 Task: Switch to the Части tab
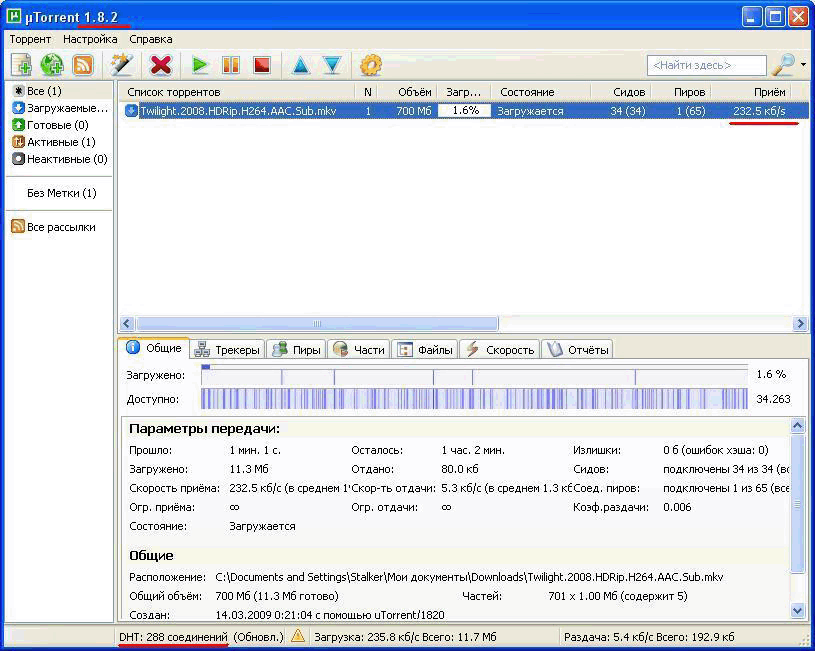[x=359, y=350]
